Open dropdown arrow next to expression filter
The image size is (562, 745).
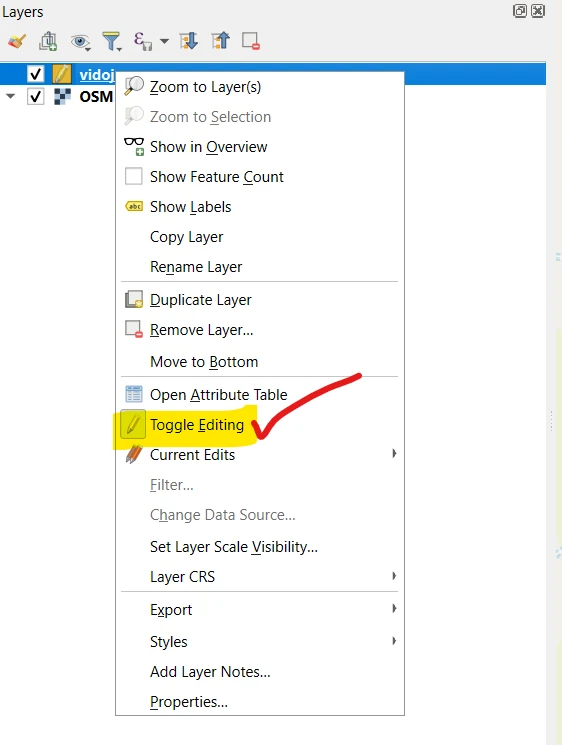164,41
